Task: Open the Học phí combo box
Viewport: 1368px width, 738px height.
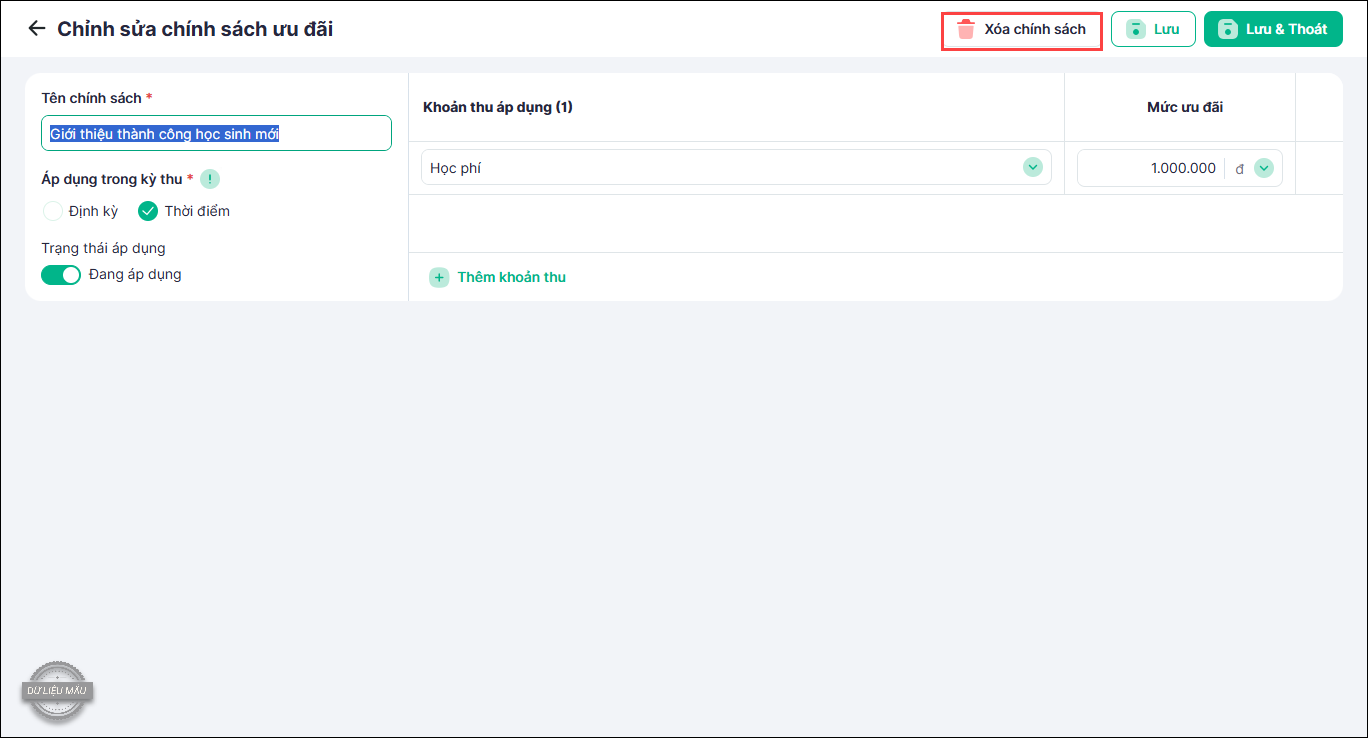Action: pos(736,168)
